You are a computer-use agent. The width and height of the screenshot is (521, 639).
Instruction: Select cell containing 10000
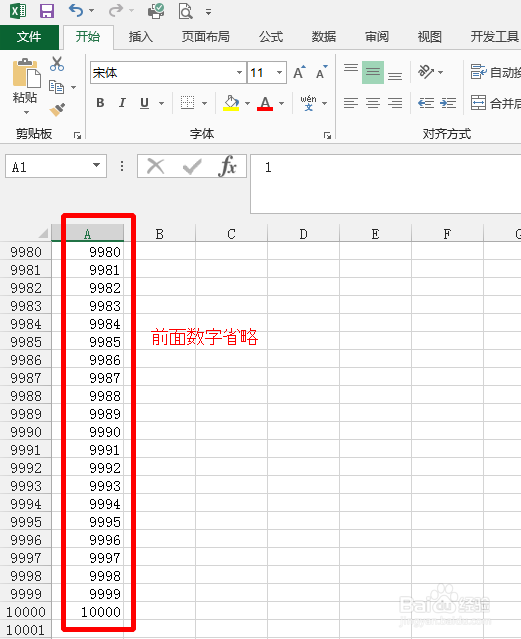pyautogui.click(x=88, y=612)
